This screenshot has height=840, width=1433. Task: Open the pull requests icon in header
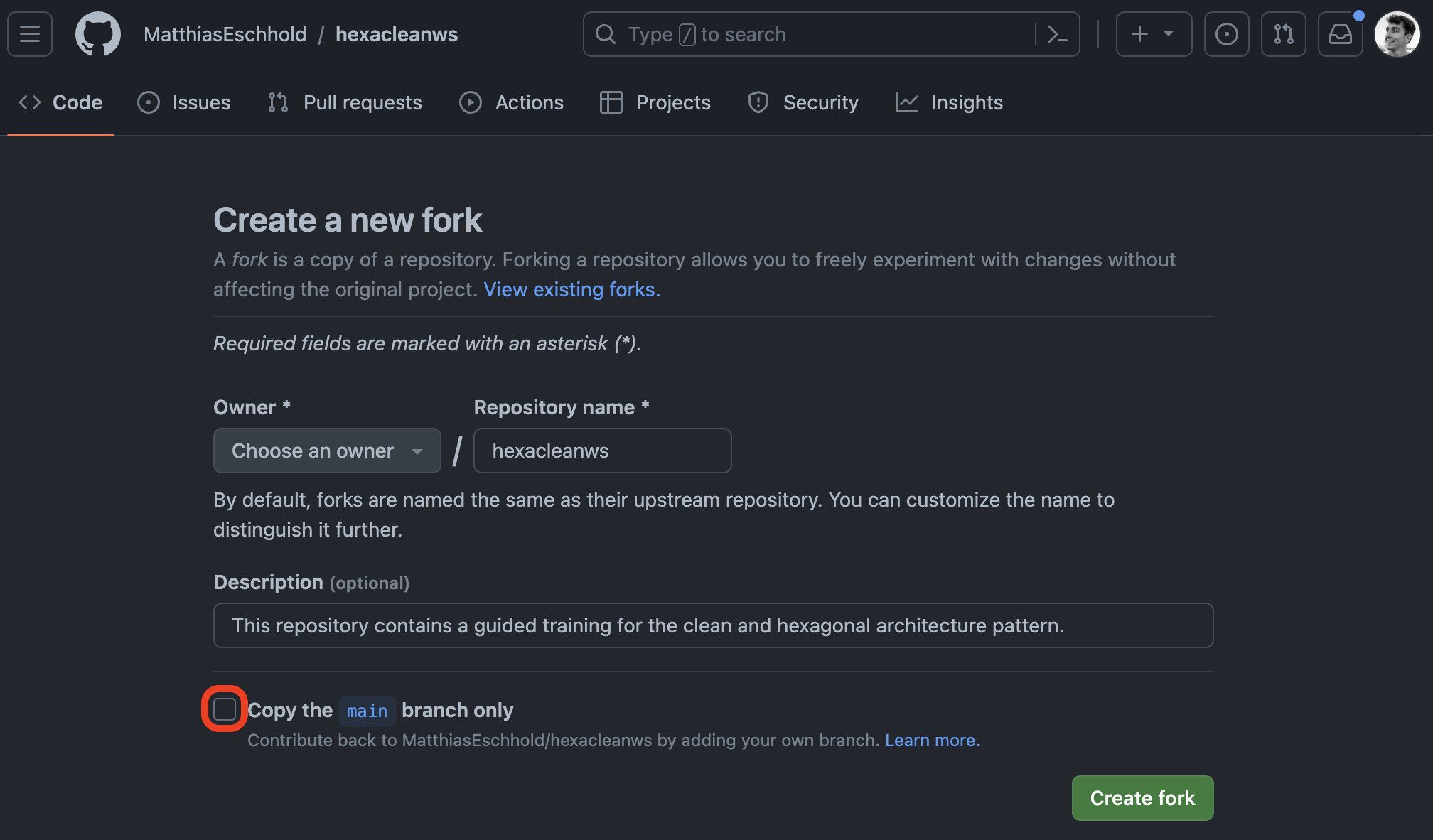1283,34
